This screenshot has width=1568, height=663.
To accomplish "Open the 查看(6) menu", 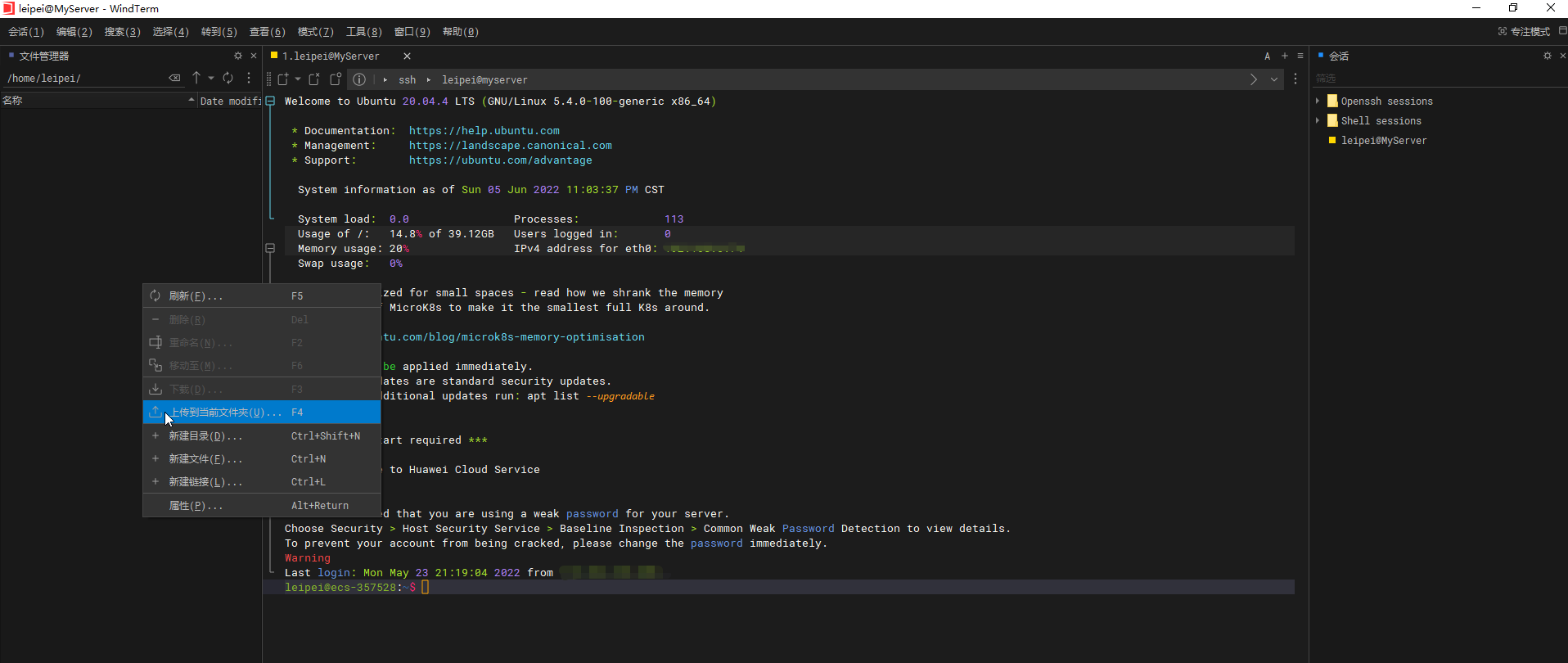I will (268, 32).
